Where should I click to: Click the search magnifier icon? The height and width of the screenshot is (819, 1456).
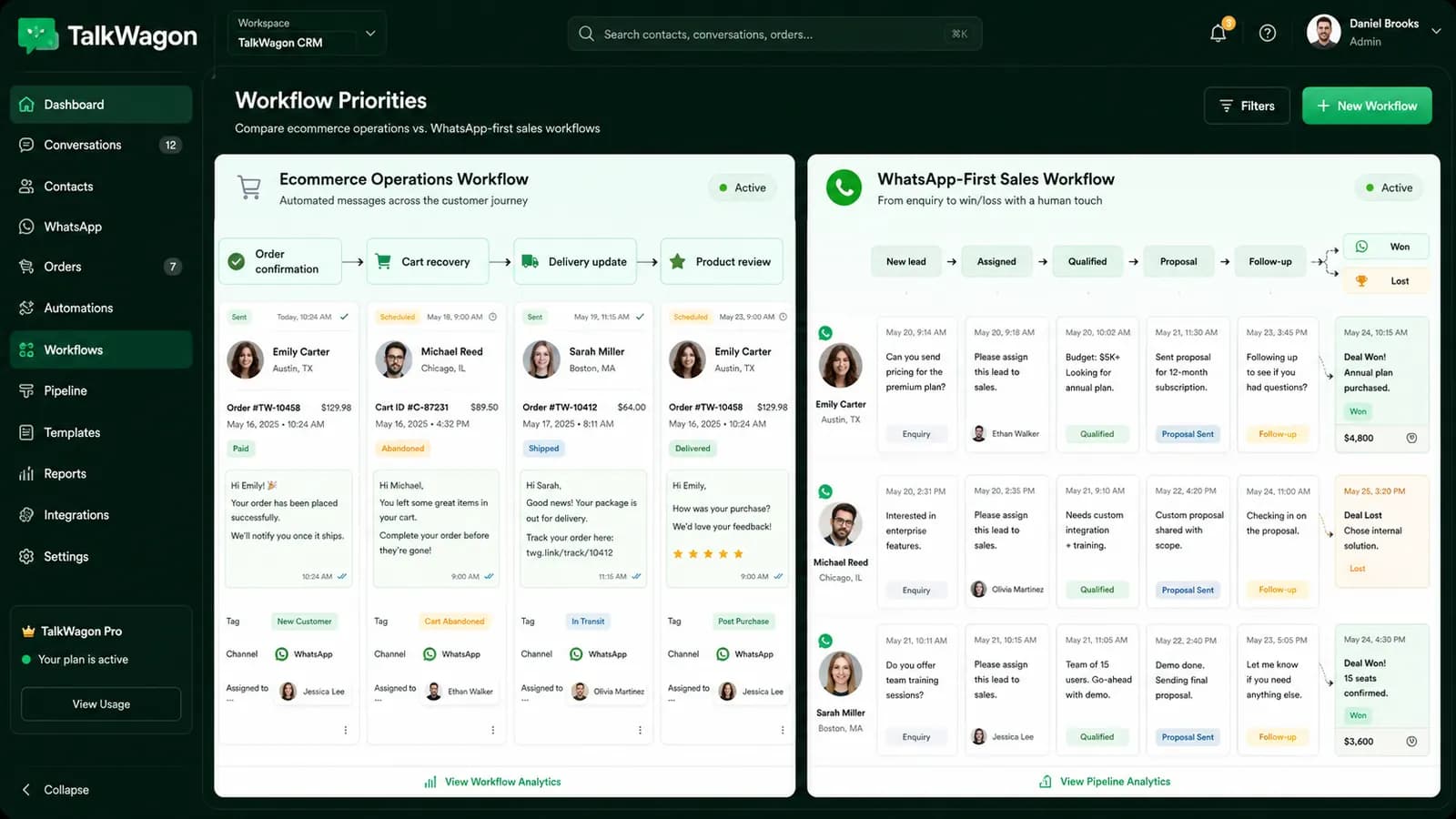pyautogui.click(x=586, y=34)
